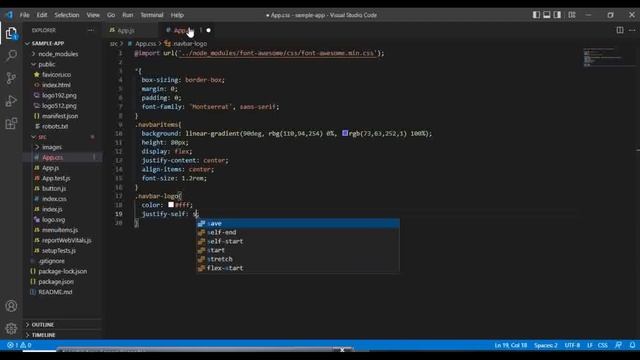Viewport: 640px width, 360px height.
Task: Open the View menu
Action: pyautogui.click(x=93, y=15)
